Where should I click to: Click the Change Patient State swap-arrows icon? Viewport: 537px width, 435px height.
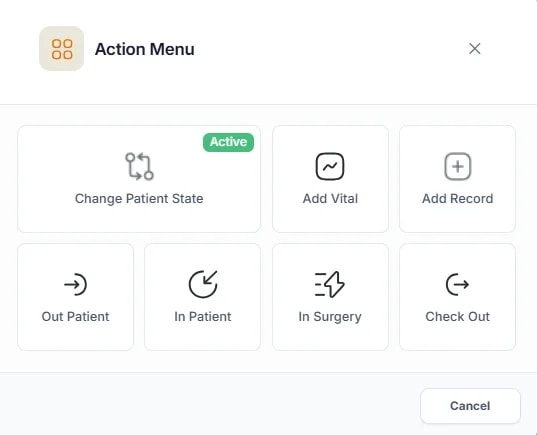point(139,166)
